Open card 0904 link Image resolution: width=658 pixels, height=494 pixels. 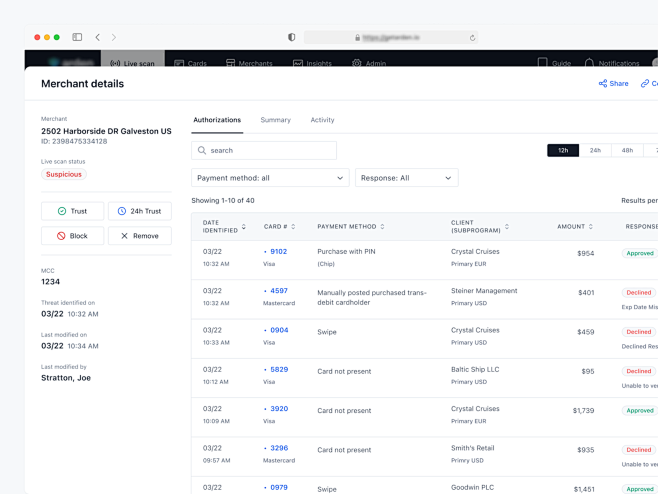coord(279,330)
